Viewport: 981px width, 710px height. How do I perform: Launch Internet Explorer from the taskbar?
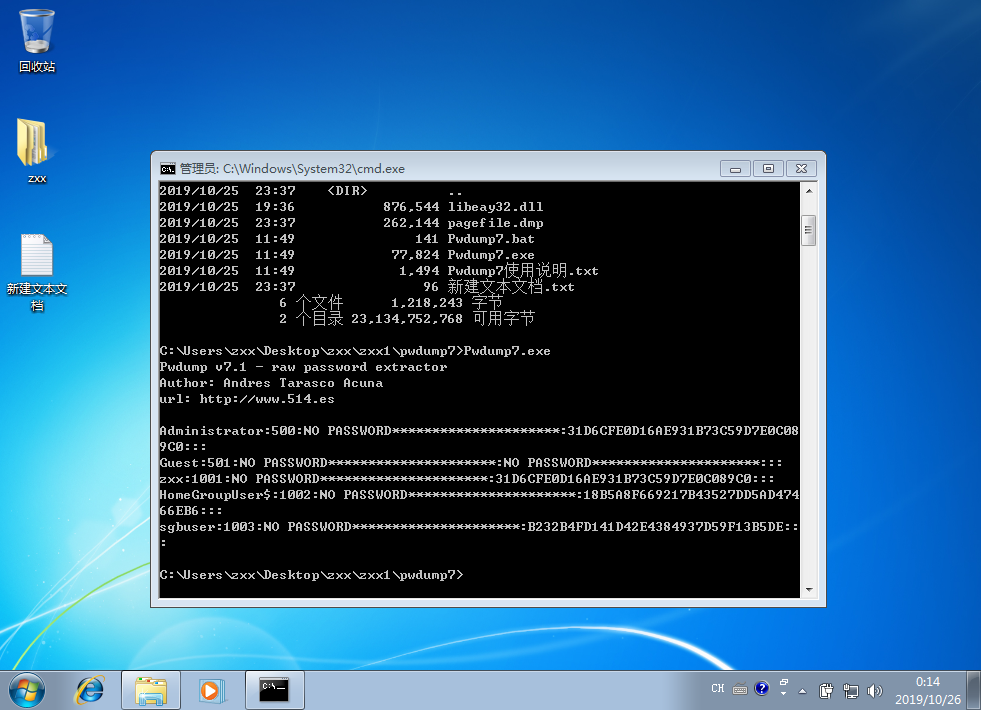tap(90, 690)
